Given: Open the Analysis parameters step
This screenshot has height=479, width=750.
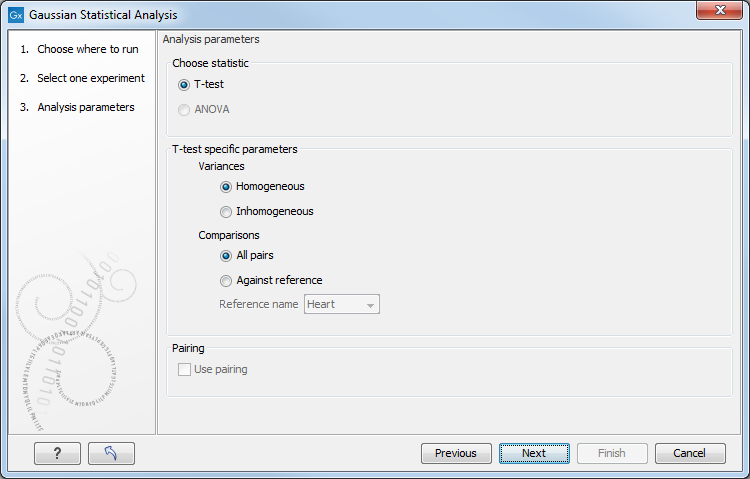Looking at the screenshot, I should click(x=86, y=107).
